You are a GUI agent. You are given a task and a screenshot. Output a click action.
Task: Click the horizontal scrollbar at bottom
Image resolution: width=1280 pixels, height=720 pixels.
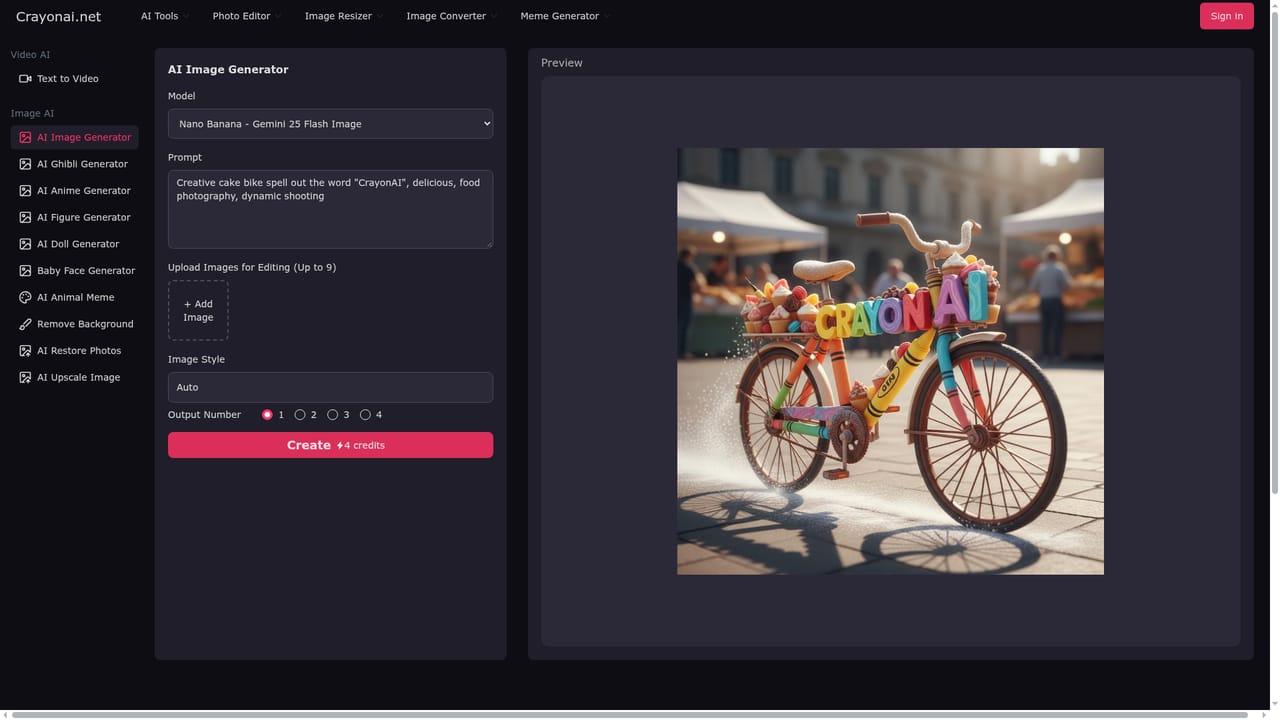[630, 715]
